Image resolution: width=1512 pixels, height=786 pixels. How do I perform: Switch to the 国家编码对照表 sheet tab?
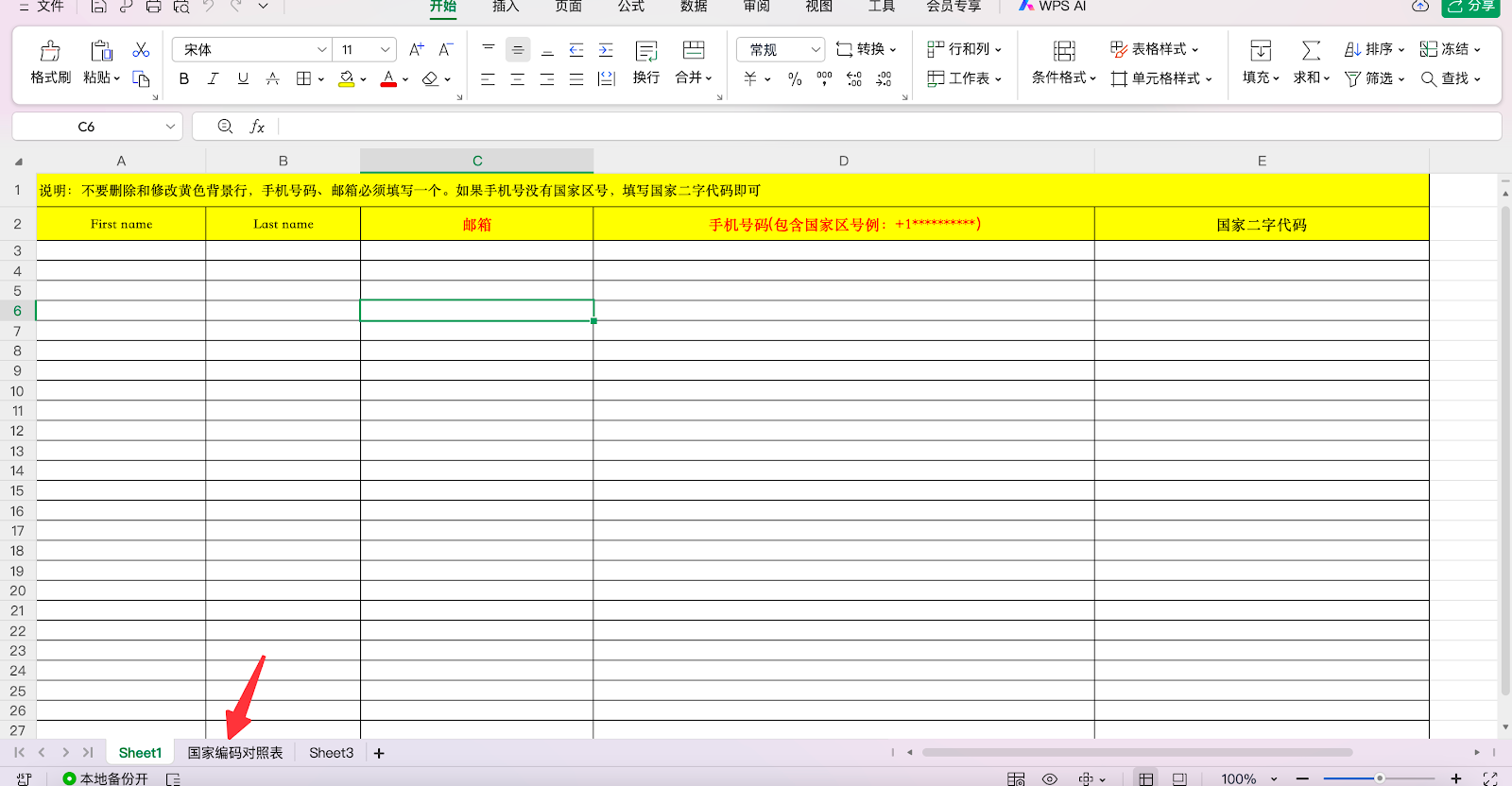pyautogui.click(x=235, y=753)
